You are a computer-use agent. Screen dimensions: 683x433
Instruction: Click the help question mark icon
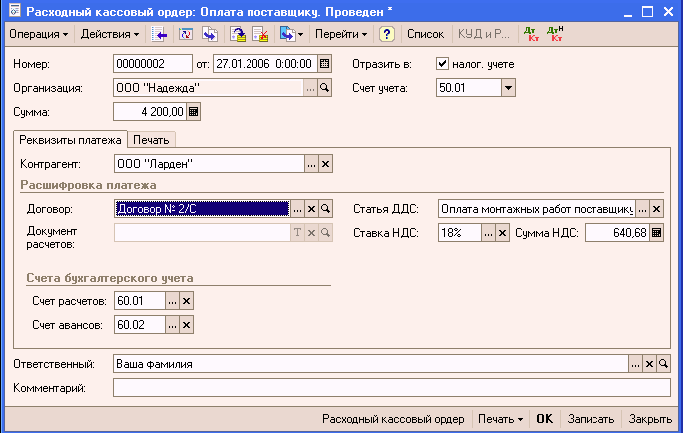click(387, 34)
